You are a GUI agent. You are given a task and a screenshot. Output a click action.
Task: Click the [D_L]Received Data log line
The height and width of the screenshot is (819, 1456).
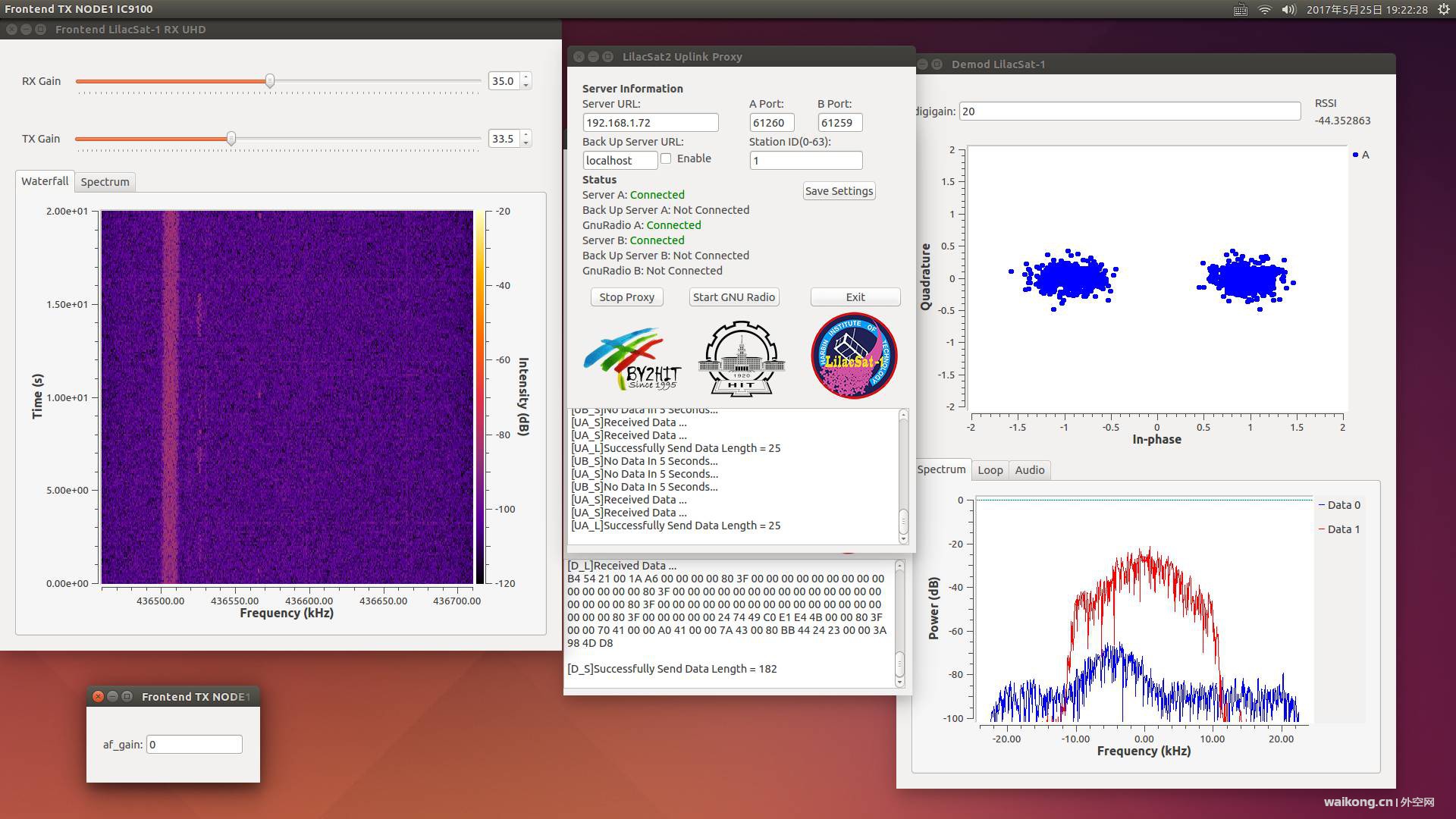[x=622, y=566]
